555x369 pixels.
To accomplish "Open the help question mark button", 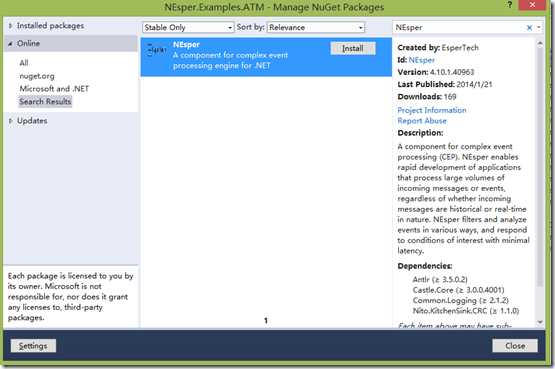I will (510, 5).
